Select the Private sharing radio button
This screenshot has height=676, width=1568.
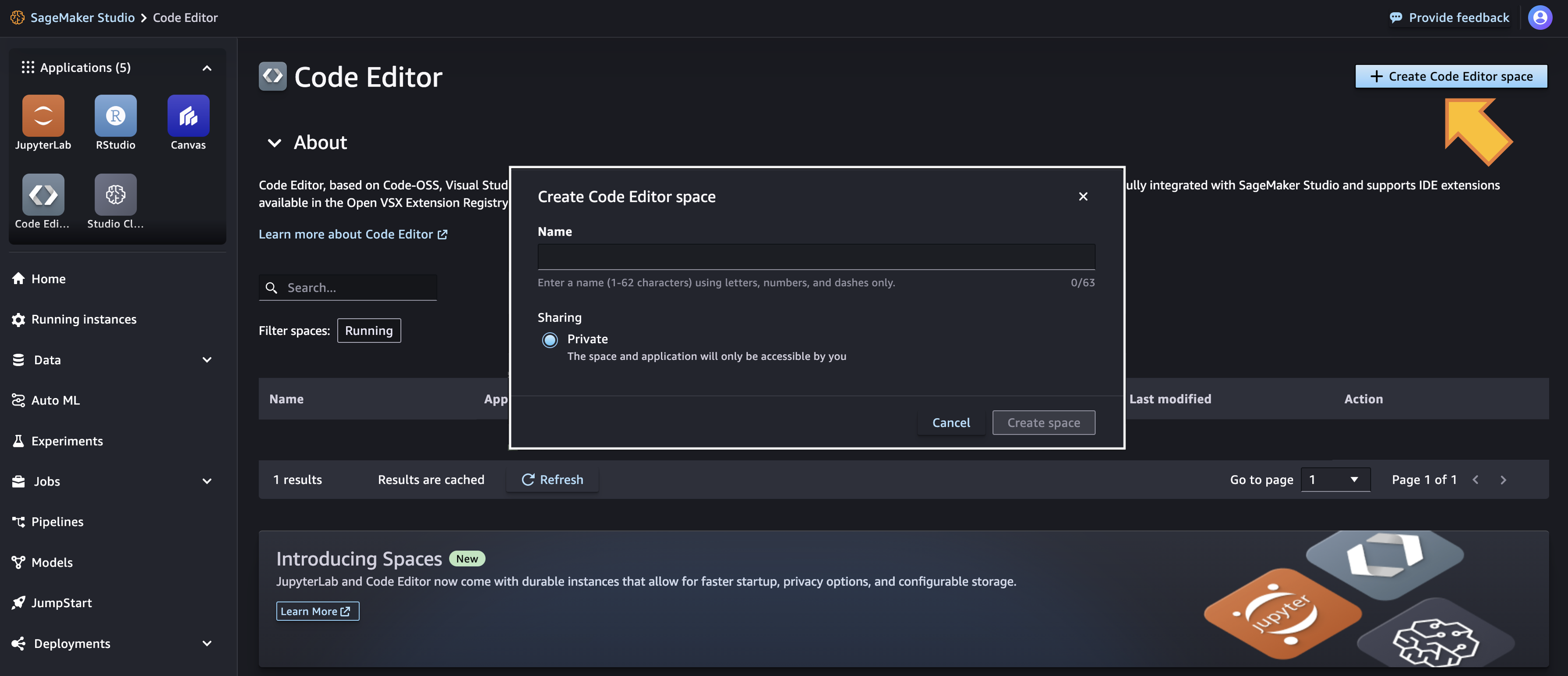[x=550, y=340]
